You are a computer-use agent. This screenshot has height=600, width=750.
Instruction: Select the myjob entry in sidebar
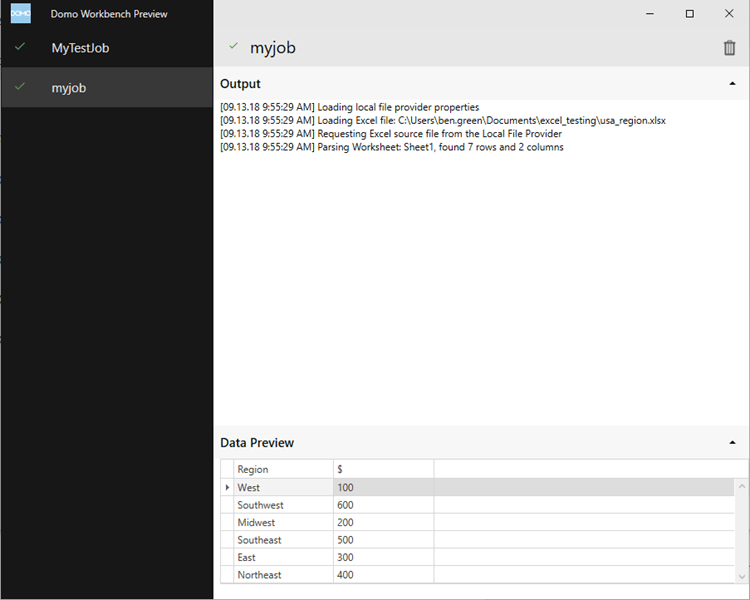(x=107, y=87)
